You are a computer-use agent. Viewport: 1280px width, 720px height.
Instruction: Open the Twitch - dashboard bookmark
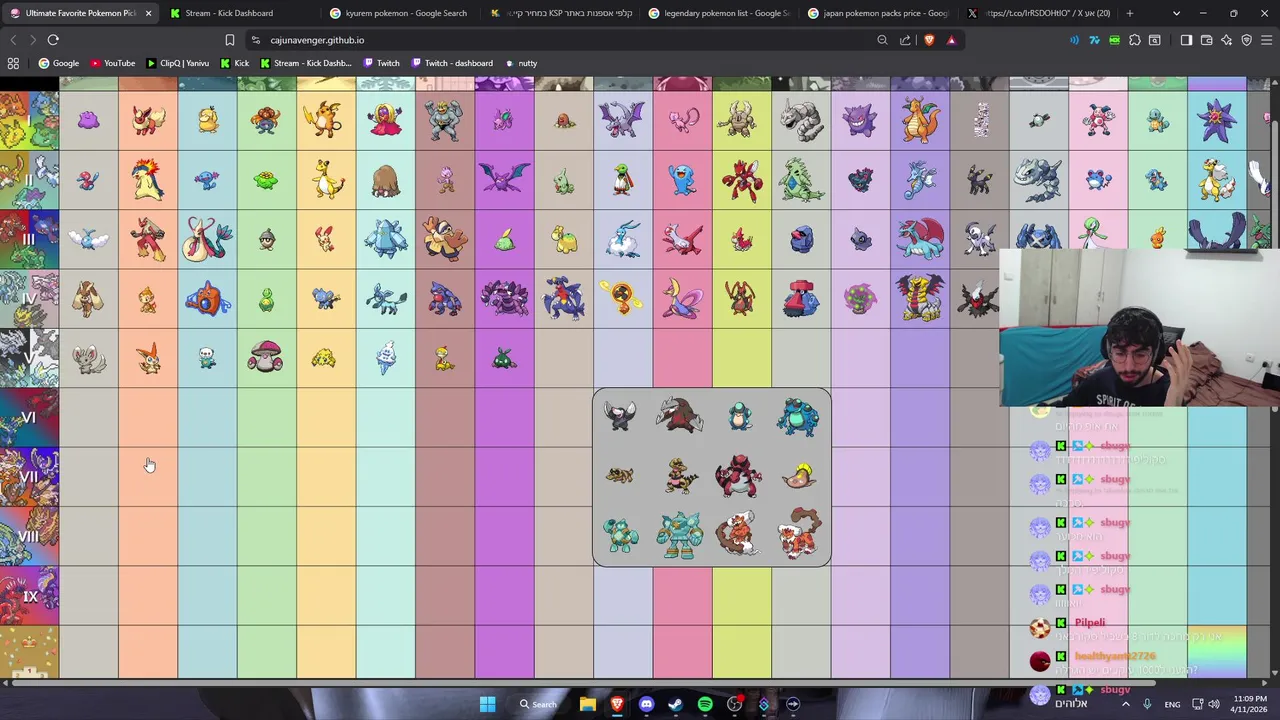451,63
